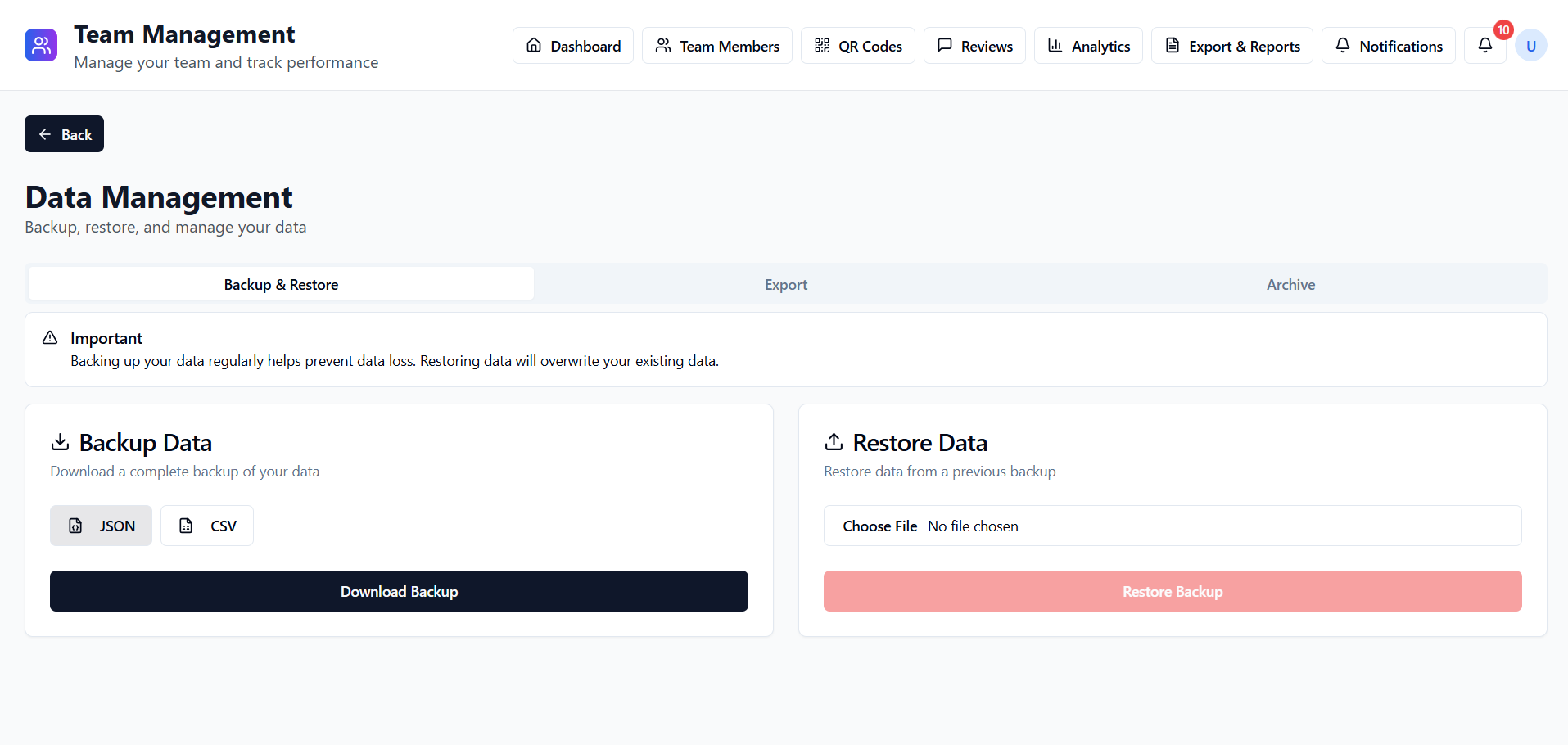Image resolution: width=1568 pixels, height=745 pixels.
Task: Select JSON as the backup format
Action: click(x=101, y=525)
